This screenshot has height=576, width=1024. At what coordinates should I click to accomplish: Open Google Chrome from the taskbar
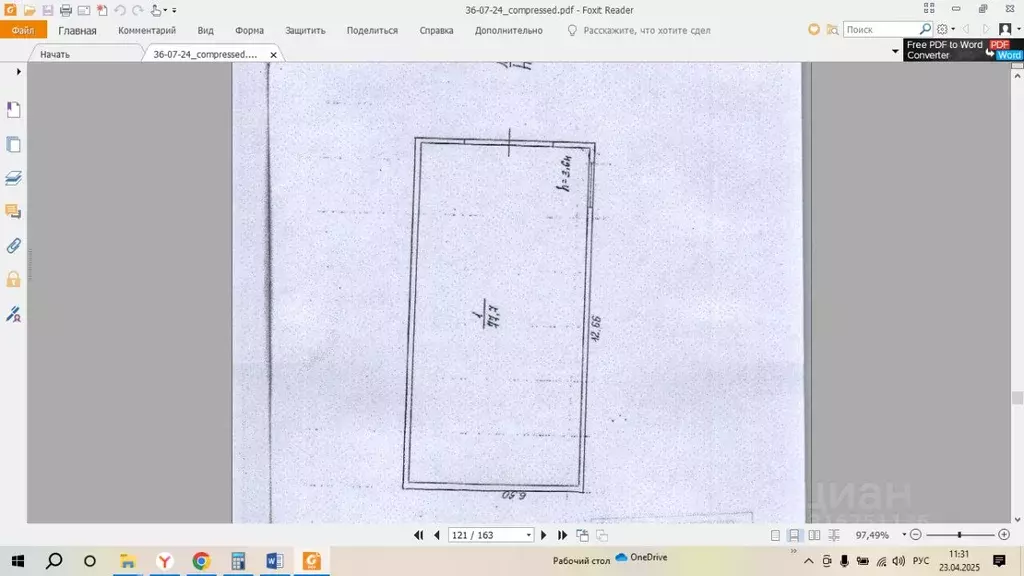pos(201,561)
